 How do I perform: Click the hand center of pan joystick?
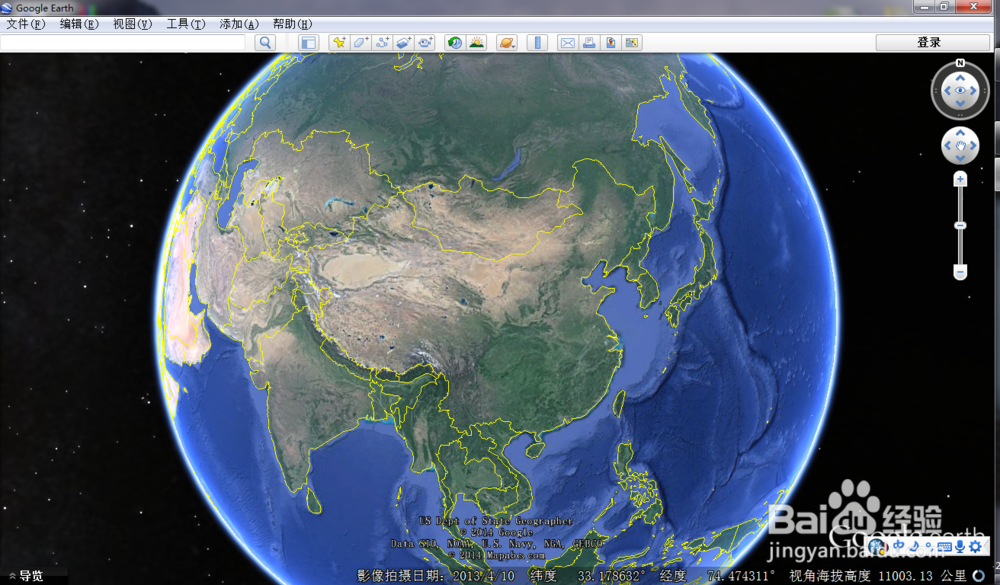[x=960, y=145]
